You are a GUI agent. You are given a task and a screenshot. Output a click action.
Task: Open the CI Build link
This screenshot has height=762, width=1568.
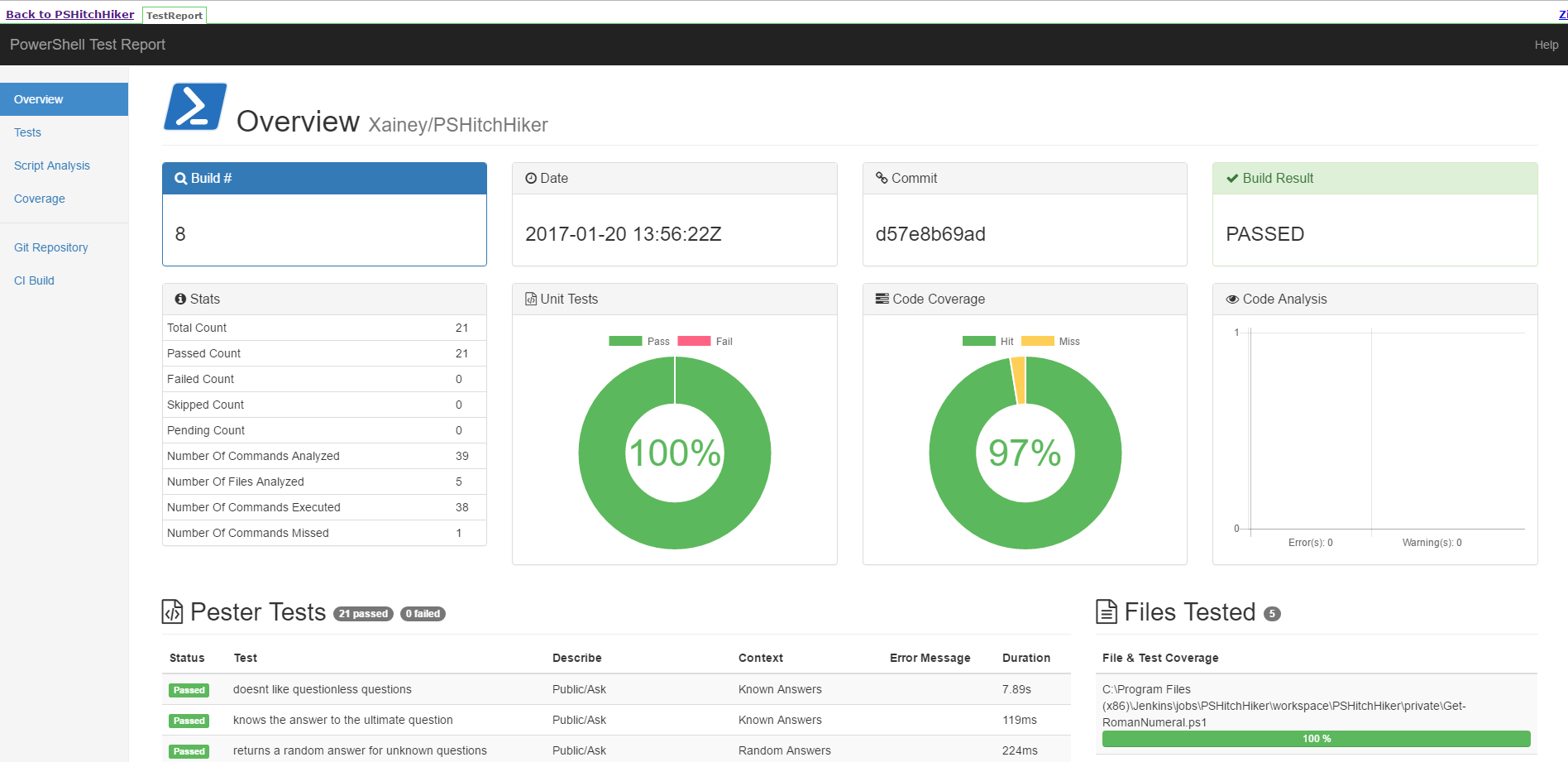(x=34, y=280)
